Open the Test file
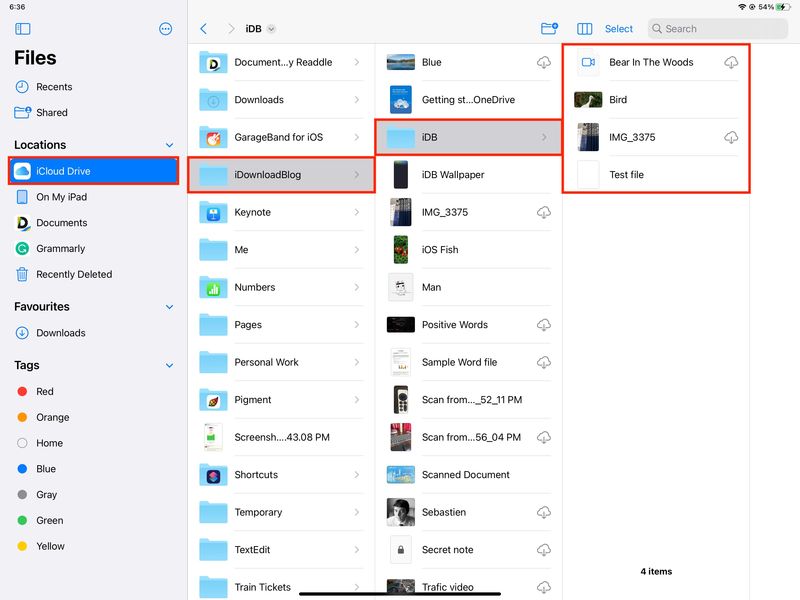800x600 pixels. [x=656, y=174]
